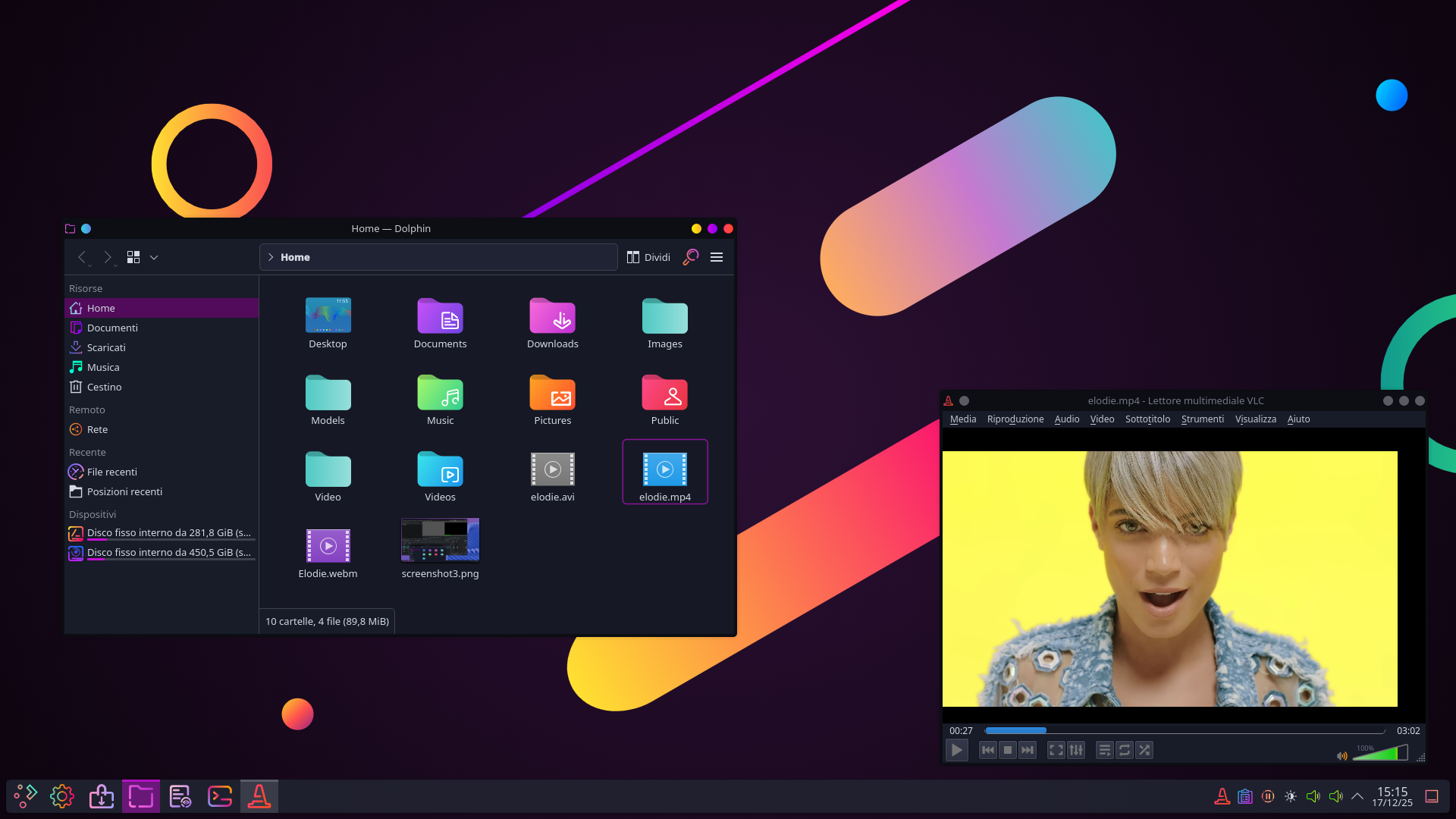Screen dimensions: 1456x819
Task: Skip to previous track in VLC
Action: tap(987, 750)
